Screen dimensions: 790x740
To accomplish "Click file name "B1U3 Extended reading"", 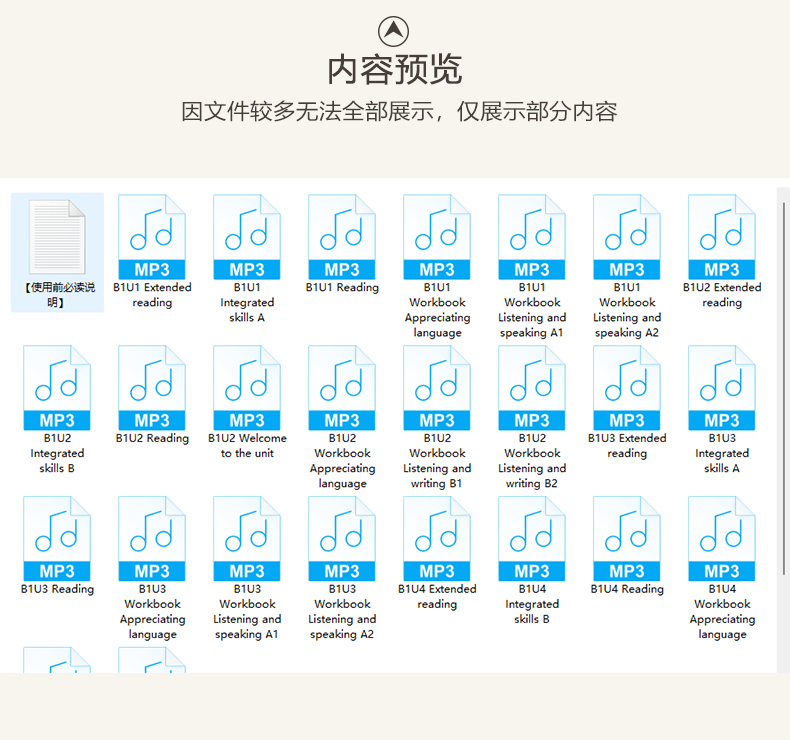I will click(x=627, y=445).
